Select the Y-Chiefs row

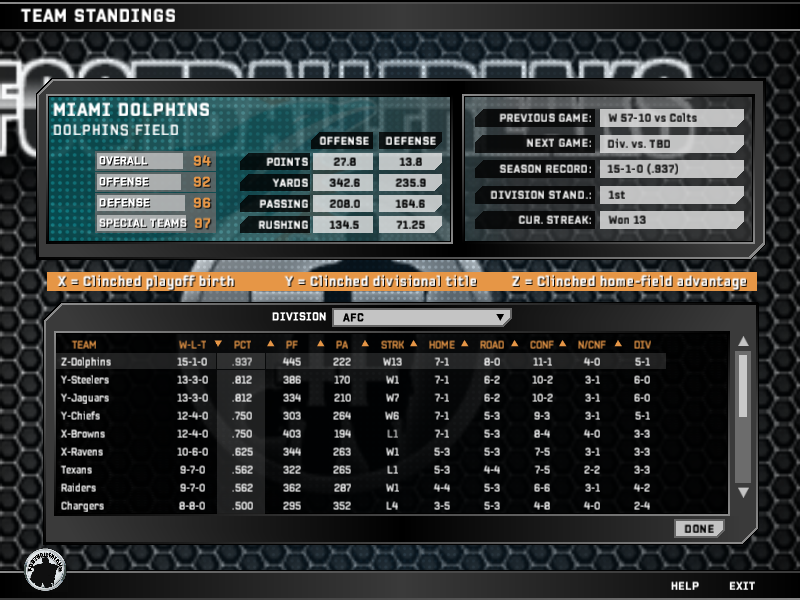click(x=361, y=416)
